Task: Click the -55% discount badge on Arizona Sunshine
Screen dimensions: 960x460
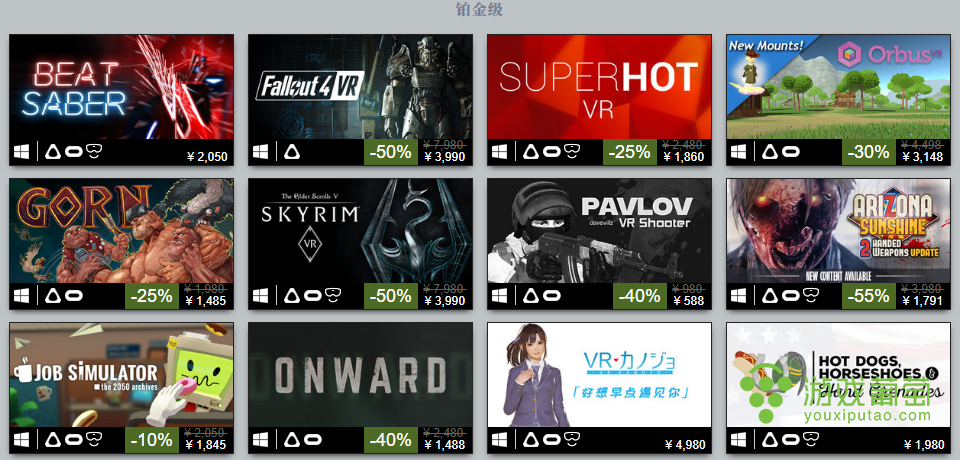Action: (869, 296)
